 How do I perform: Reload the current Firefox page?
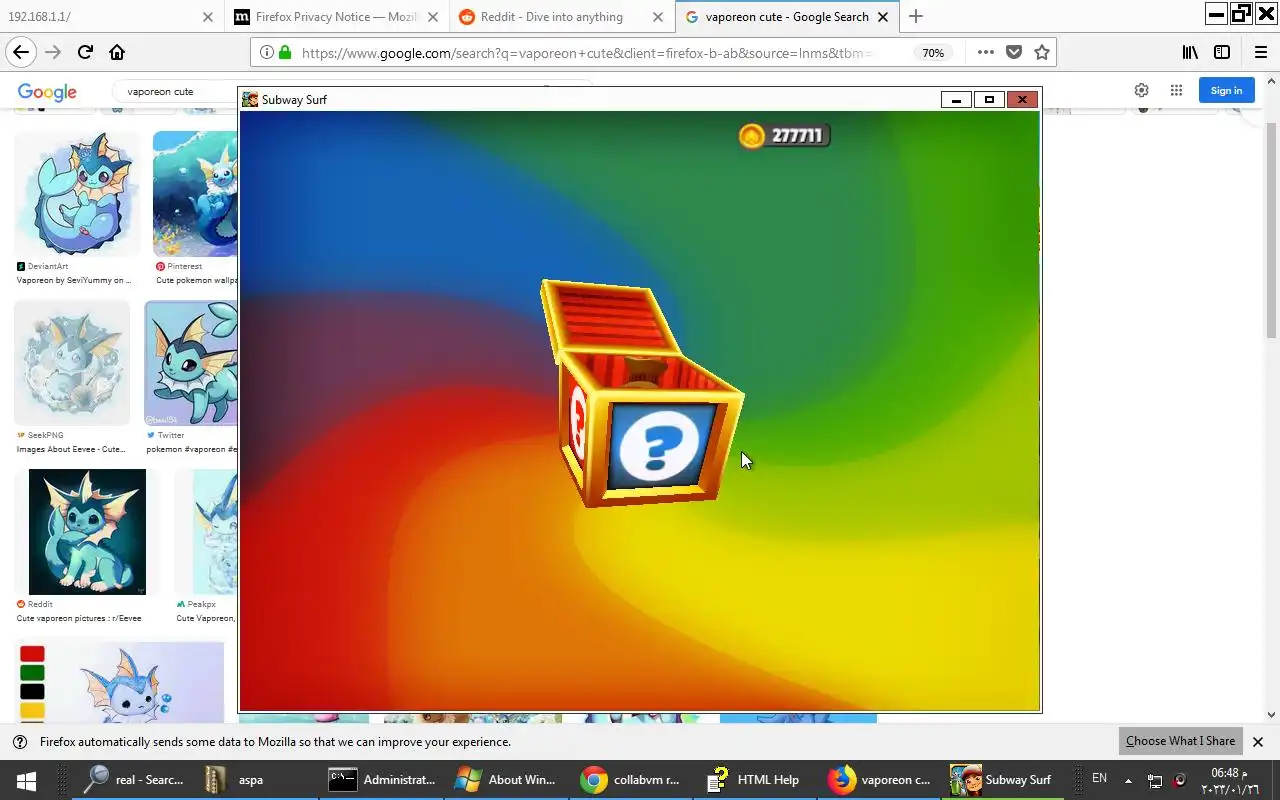(x=85, y=52)
